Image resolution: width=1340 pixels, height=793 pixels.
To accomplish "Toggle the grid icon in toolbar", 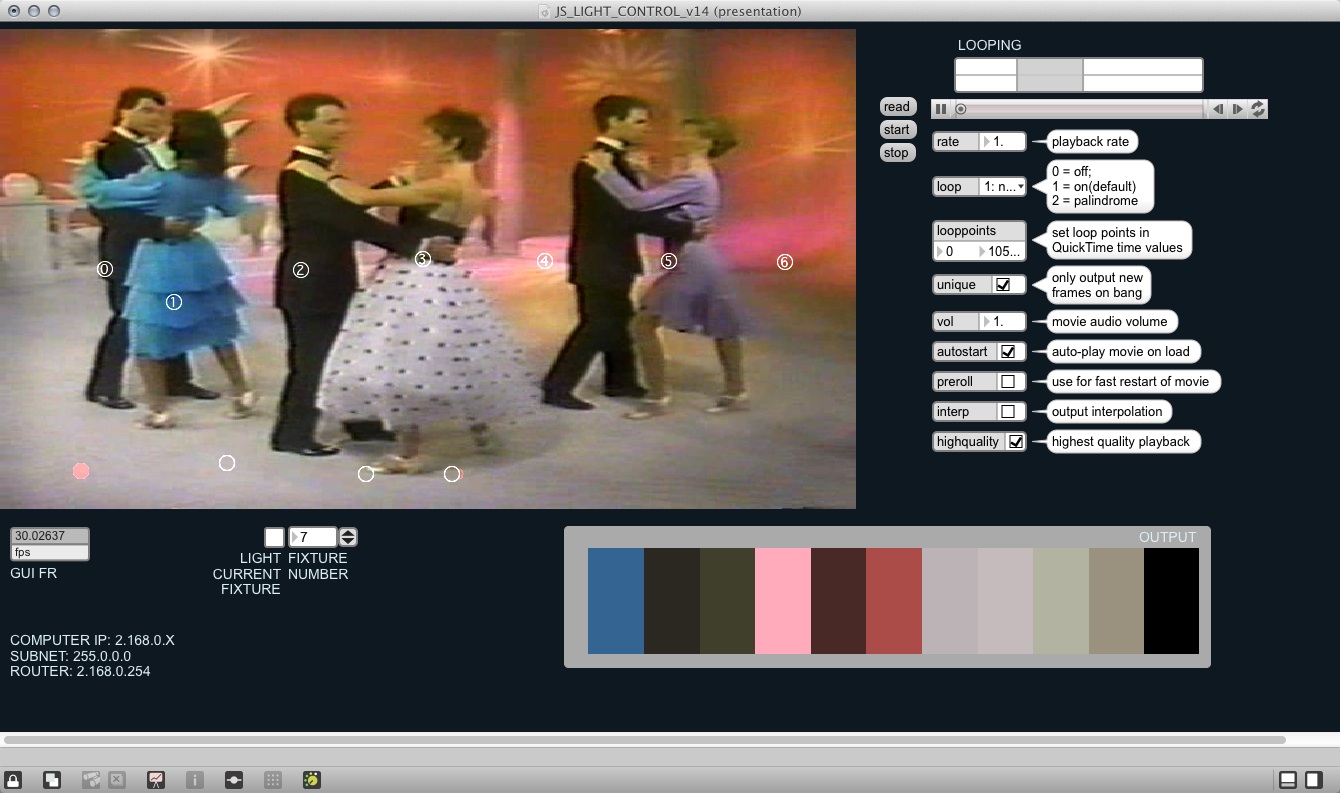I will point(272,780).
